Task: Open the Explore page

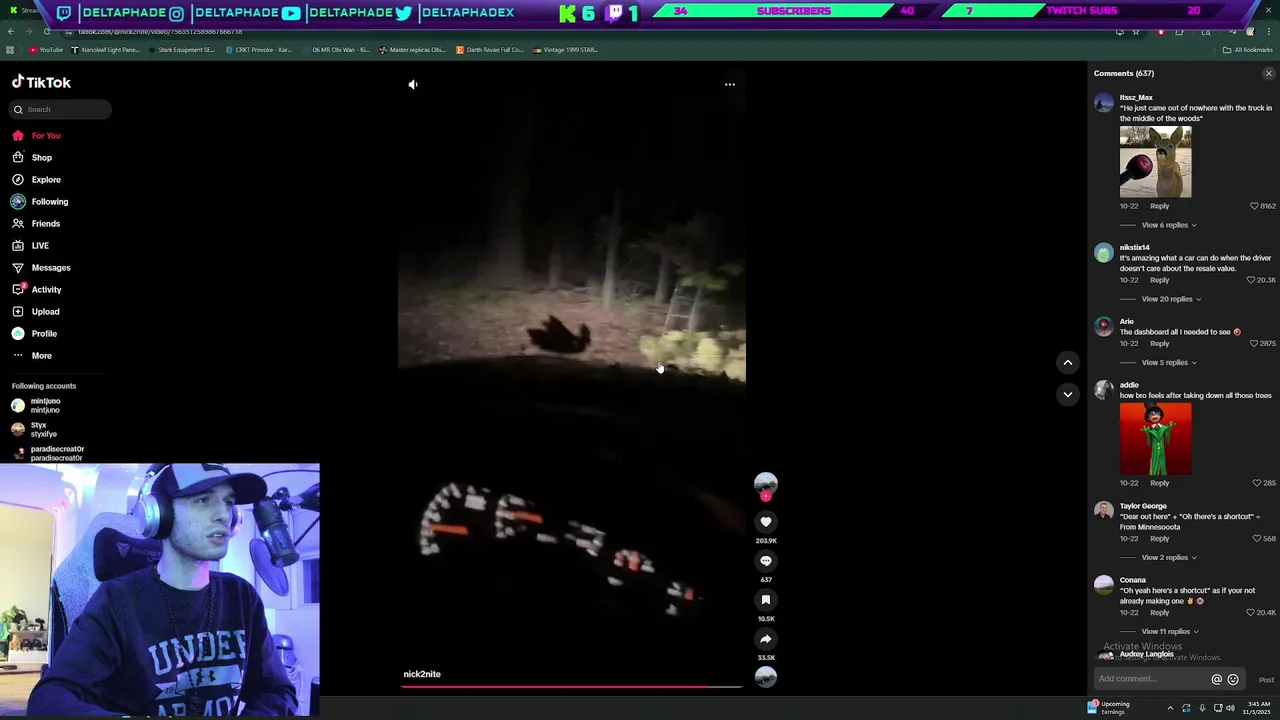Action: 36,179
